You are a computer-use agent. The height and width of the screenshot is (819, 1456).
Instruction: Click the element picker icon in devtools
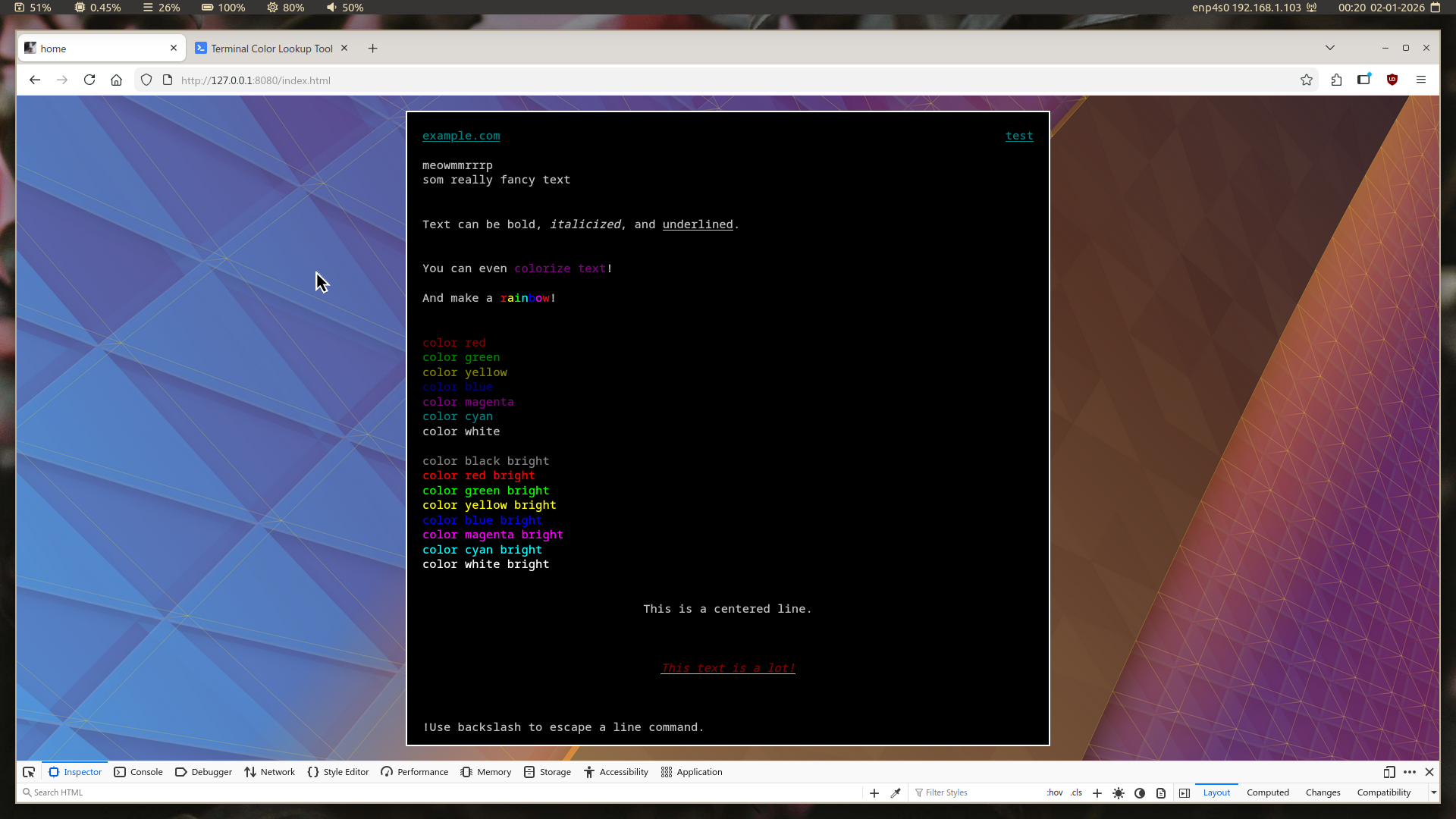point(29,772)
